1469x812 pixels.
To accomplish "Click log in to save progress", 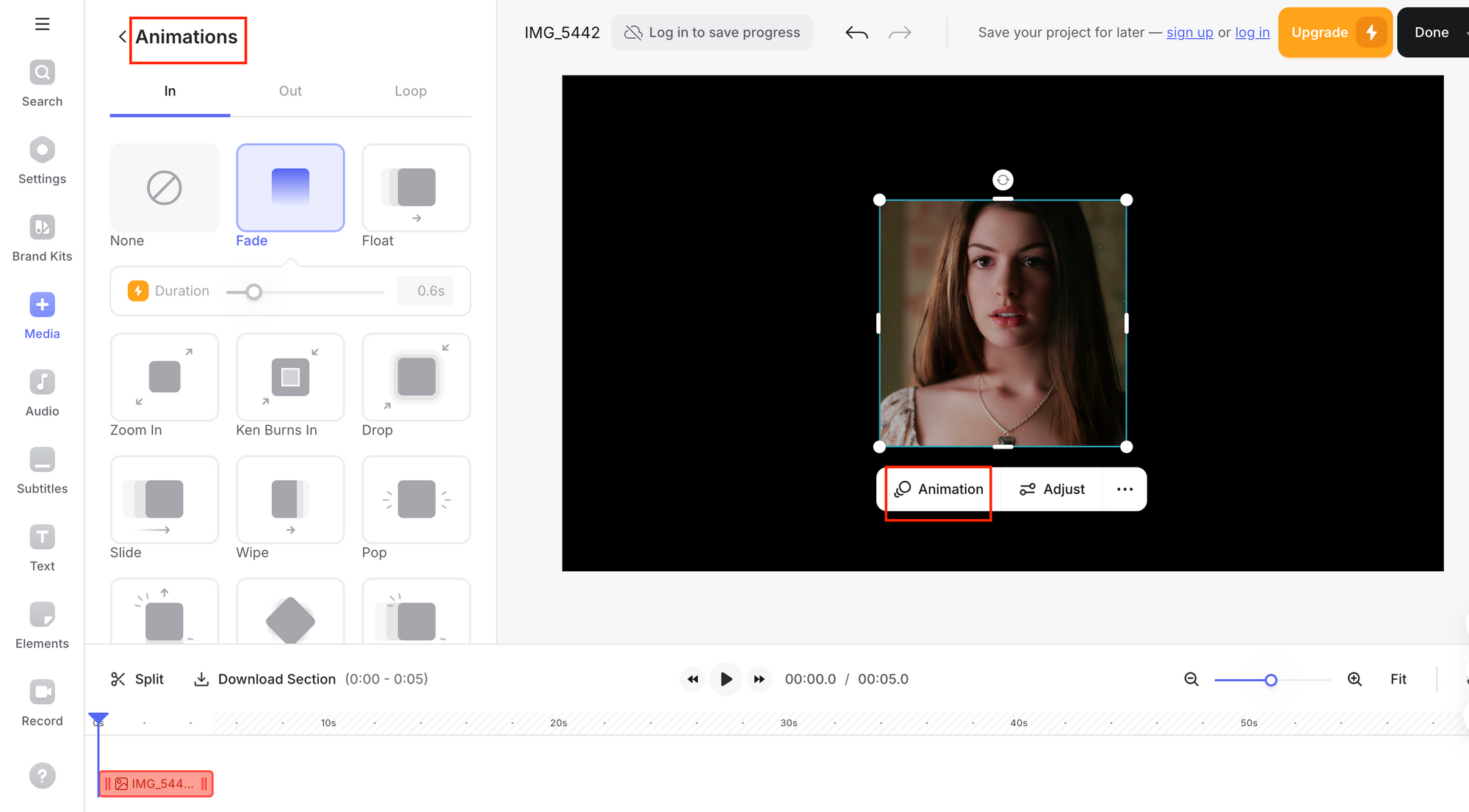I will point(712,32).
